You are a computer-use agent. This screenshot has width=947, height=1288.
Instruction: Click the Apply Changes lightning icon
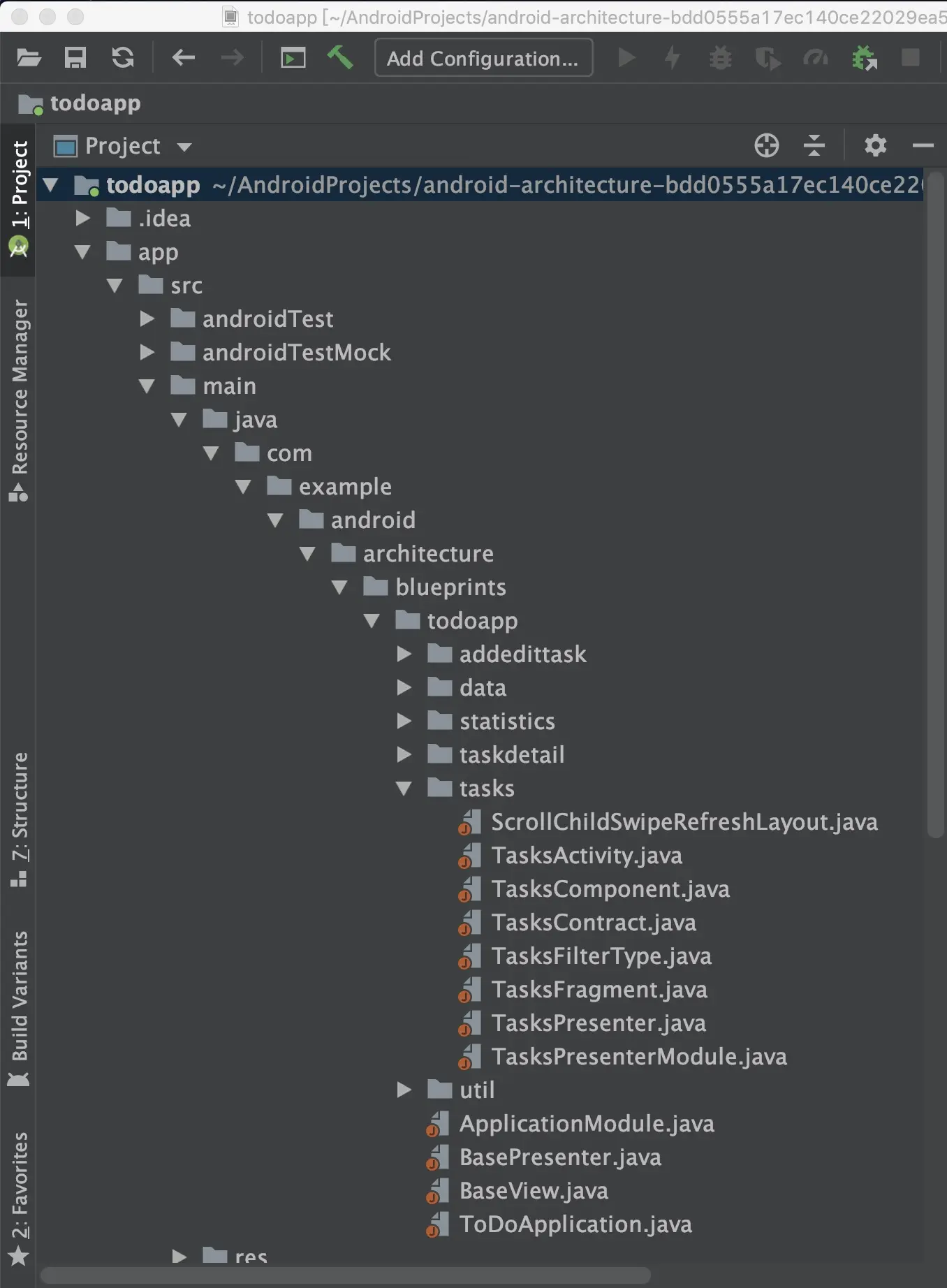[x=673, y=58]
